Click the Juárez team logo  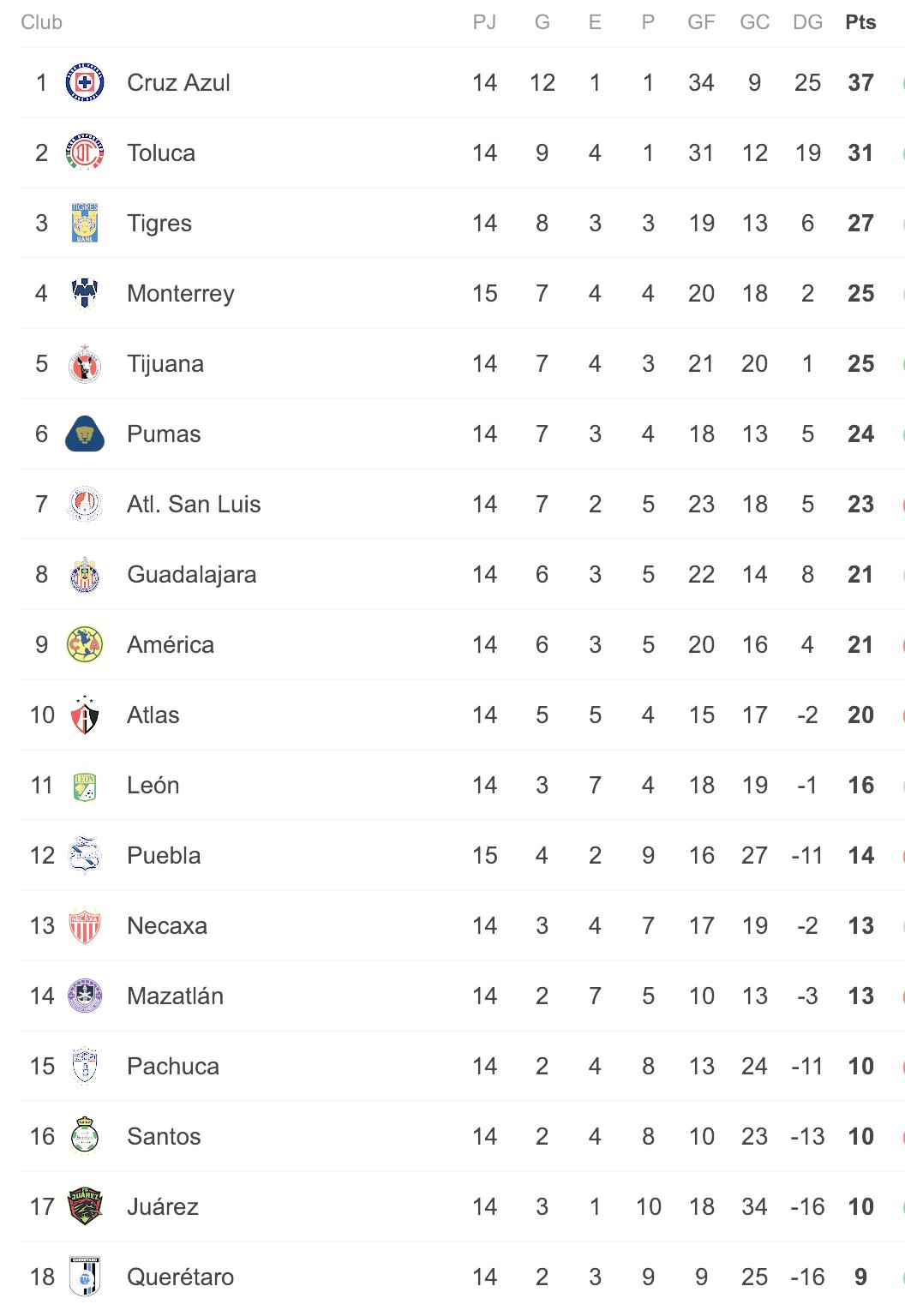[x=85, y=1207]
